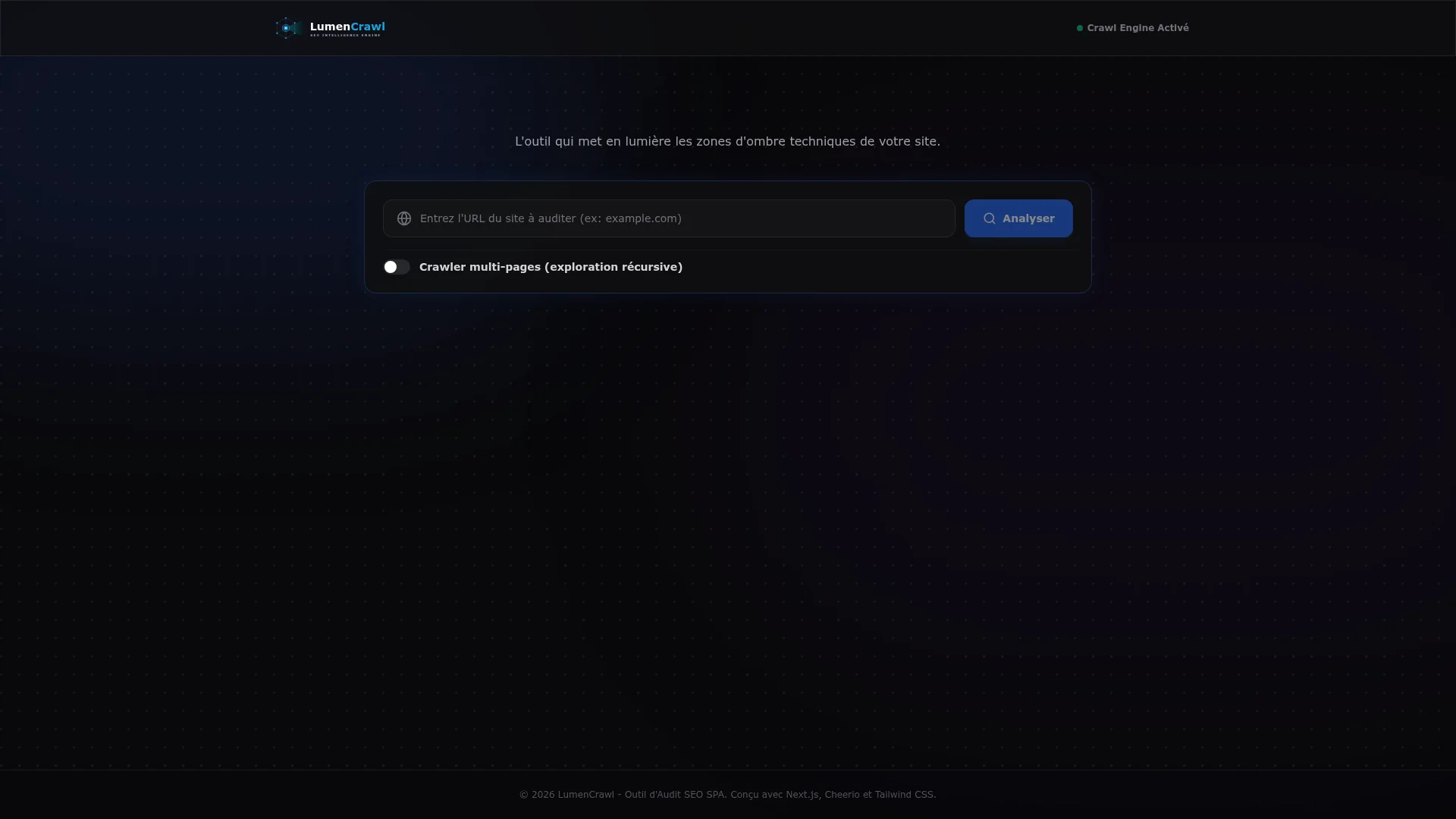Image resolution: width=1456 pixels, height=819 pixels.
Task: Click the blue "Crawl" part of logo text
Action: 368,27
